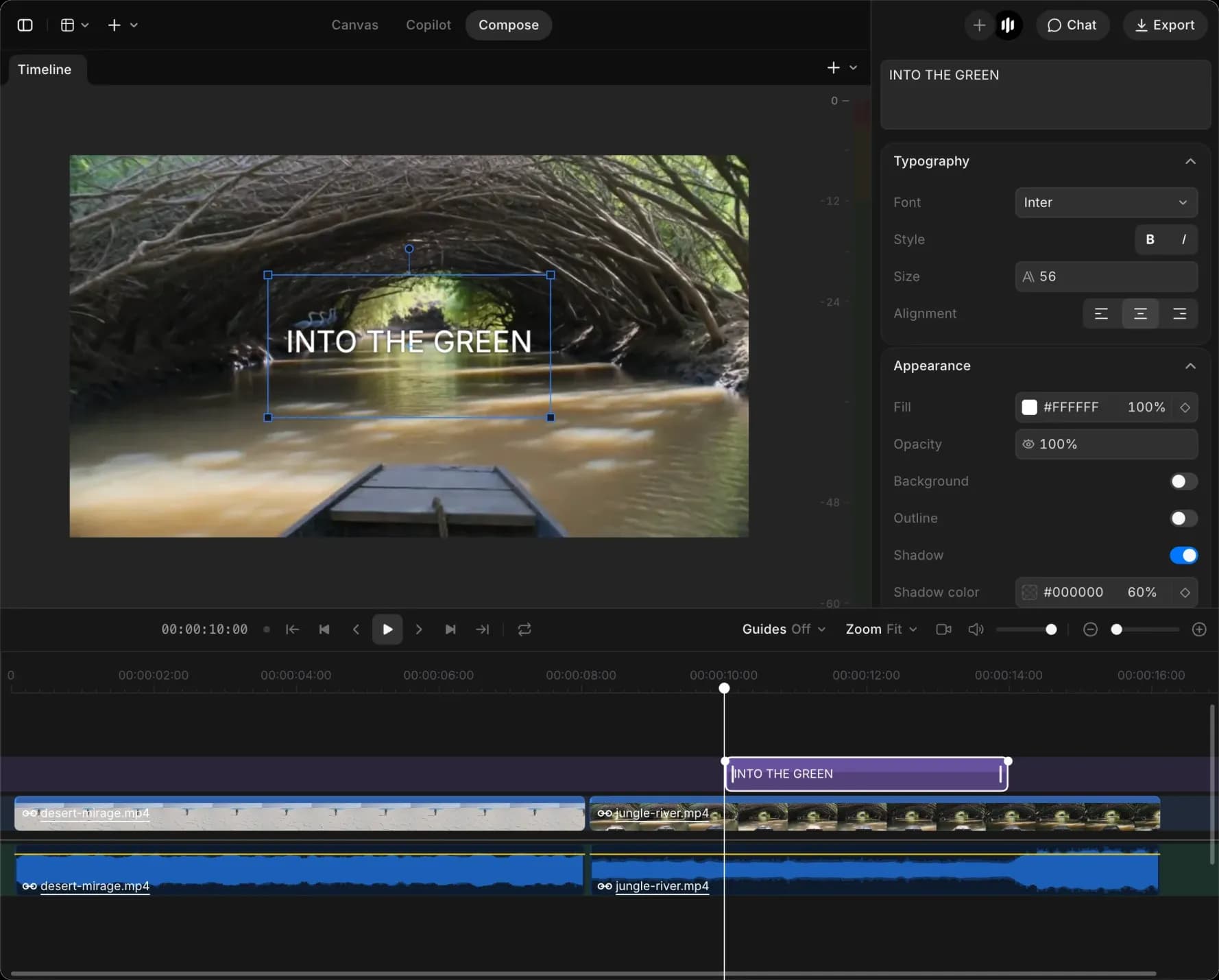Click the rotation handle above the text box
The width and height of the screenshot is (1219, 980).
click(409, 248)
